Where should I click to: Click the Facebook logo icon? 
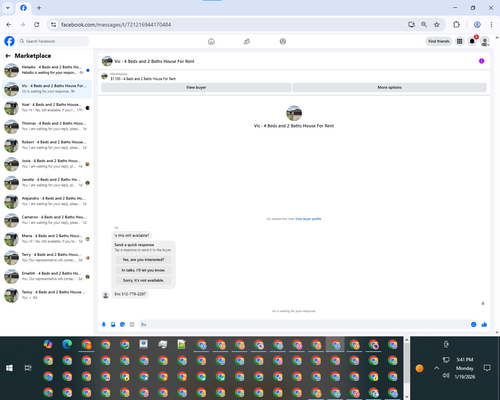[9, 41]
